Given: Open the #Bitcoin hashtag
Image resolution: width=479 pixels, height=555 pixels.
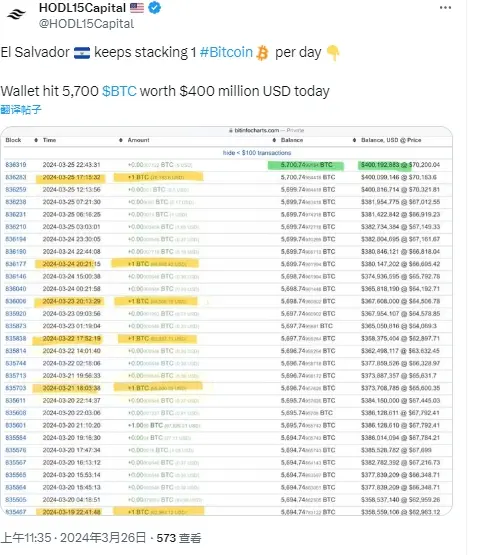Looking at the screenshot, I should click(x=226, y=52).
